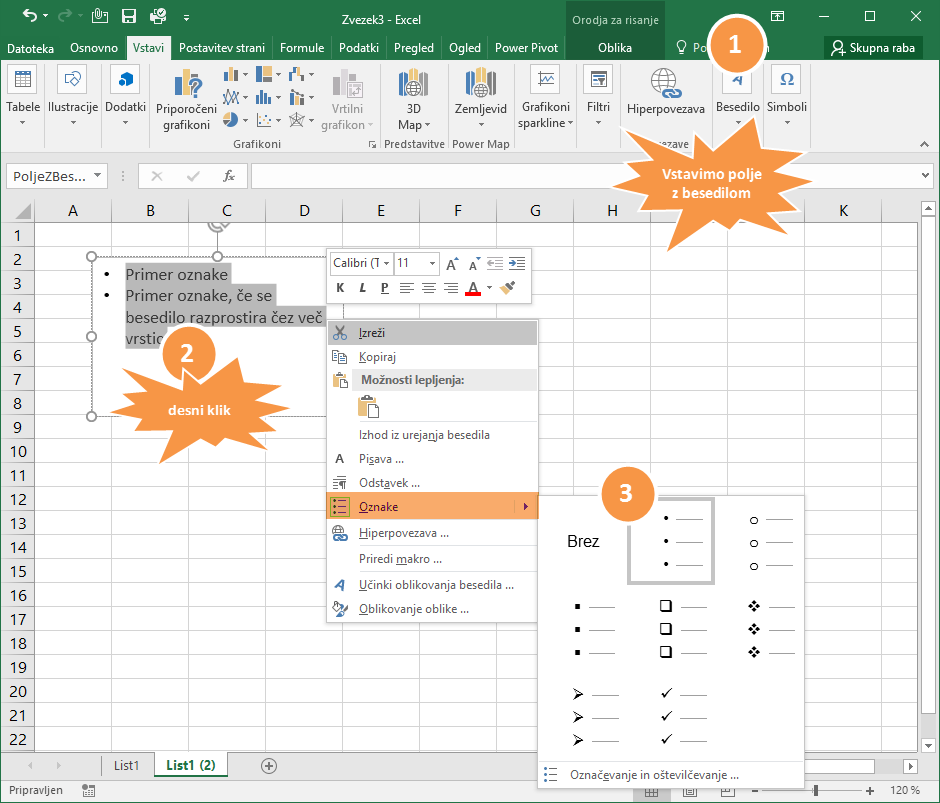Click decrease indent icon in mini toolbar

495,263
